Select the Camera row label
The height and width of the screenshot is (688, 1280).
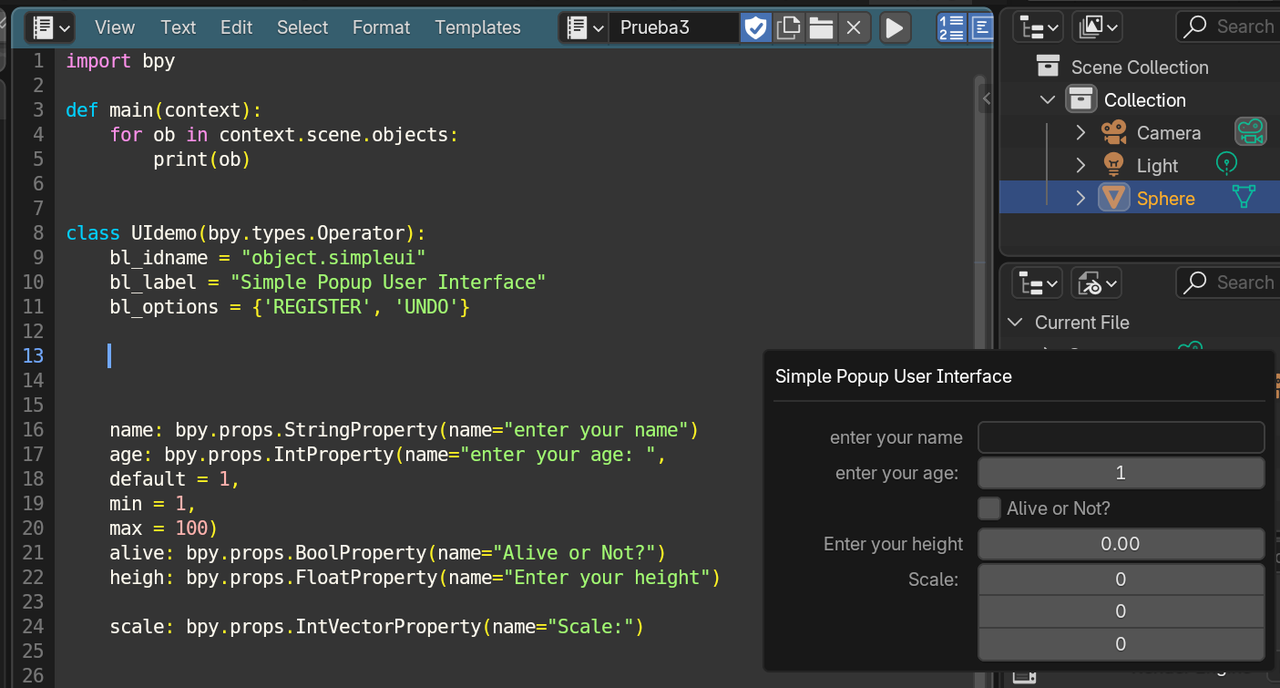tap(1168, 133)
